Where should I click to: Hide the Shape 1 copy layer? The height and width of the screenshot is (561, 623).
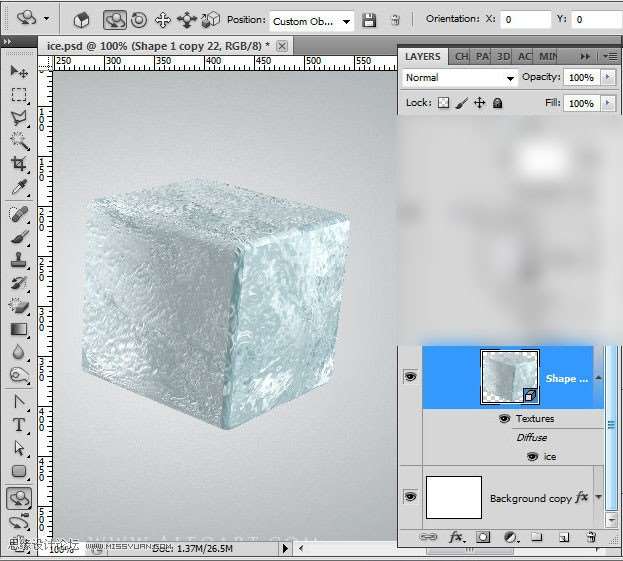point(410,376)
